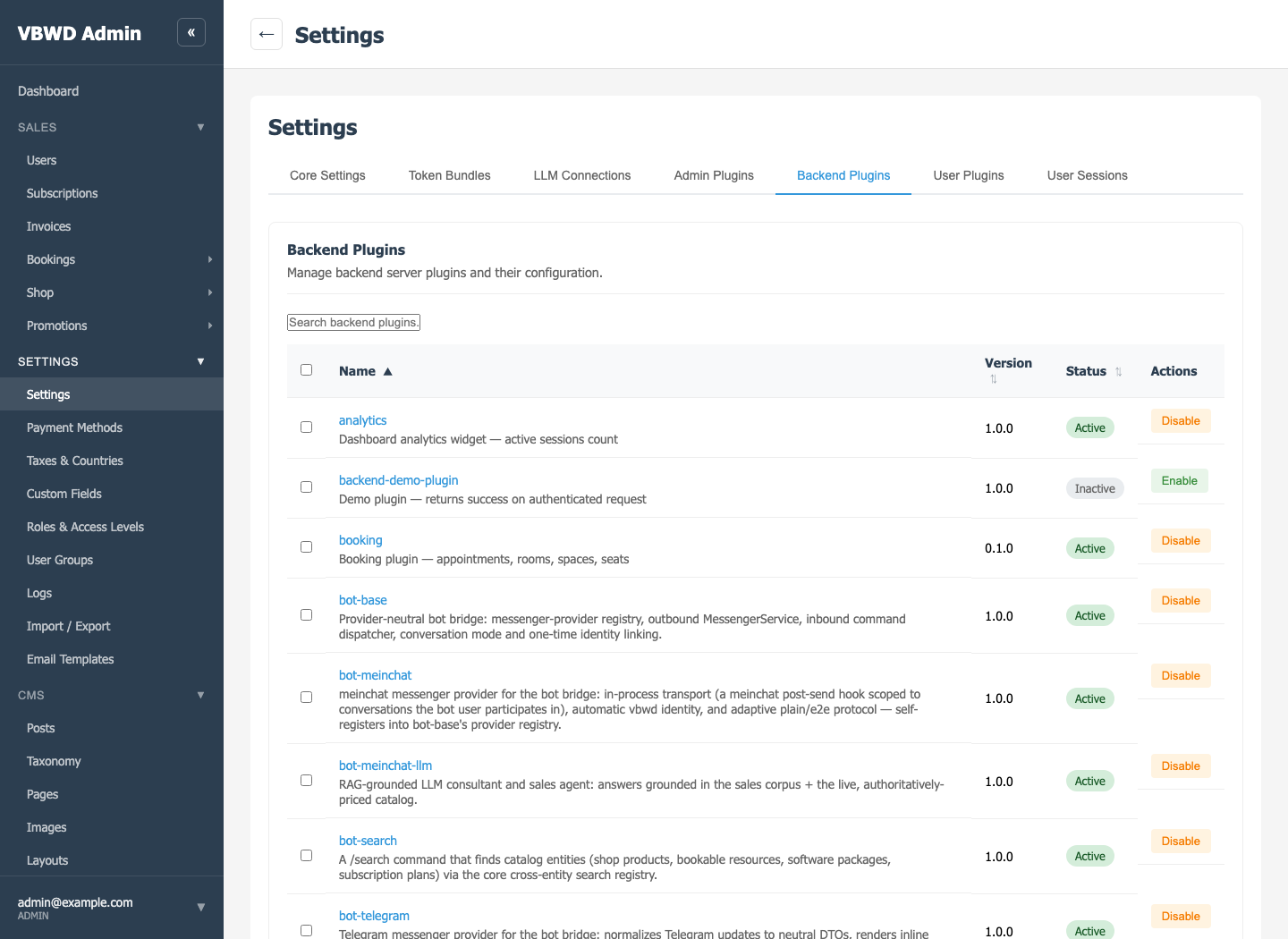
Task: Open Import / Export in the sidebar
Action: point(112,626)
